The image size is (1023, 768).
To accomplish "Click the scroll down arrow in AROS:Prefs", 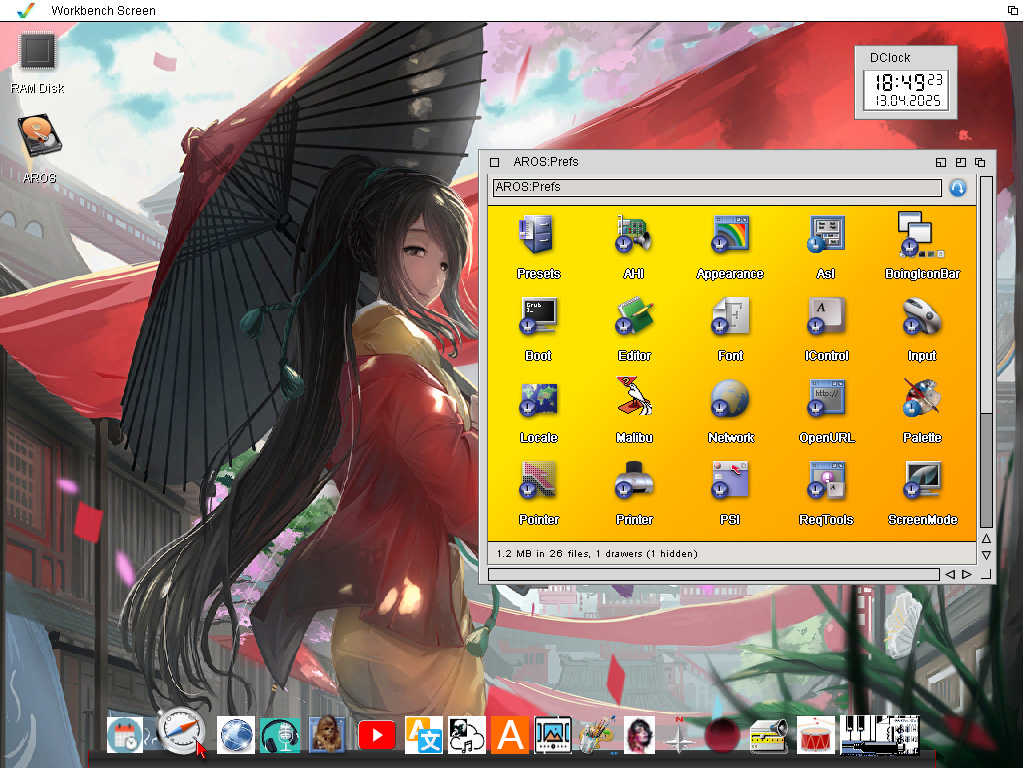I will click(x=986, y=555).
